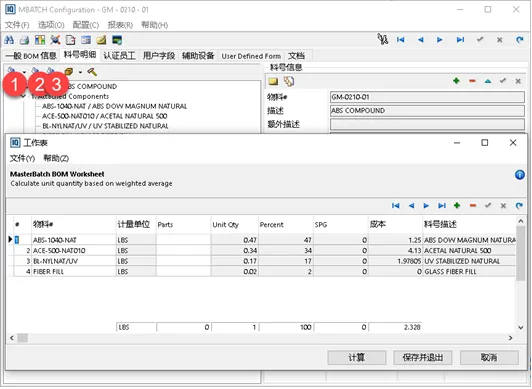Open the colored grid icon in main toolbar

[x=40, y=40]
